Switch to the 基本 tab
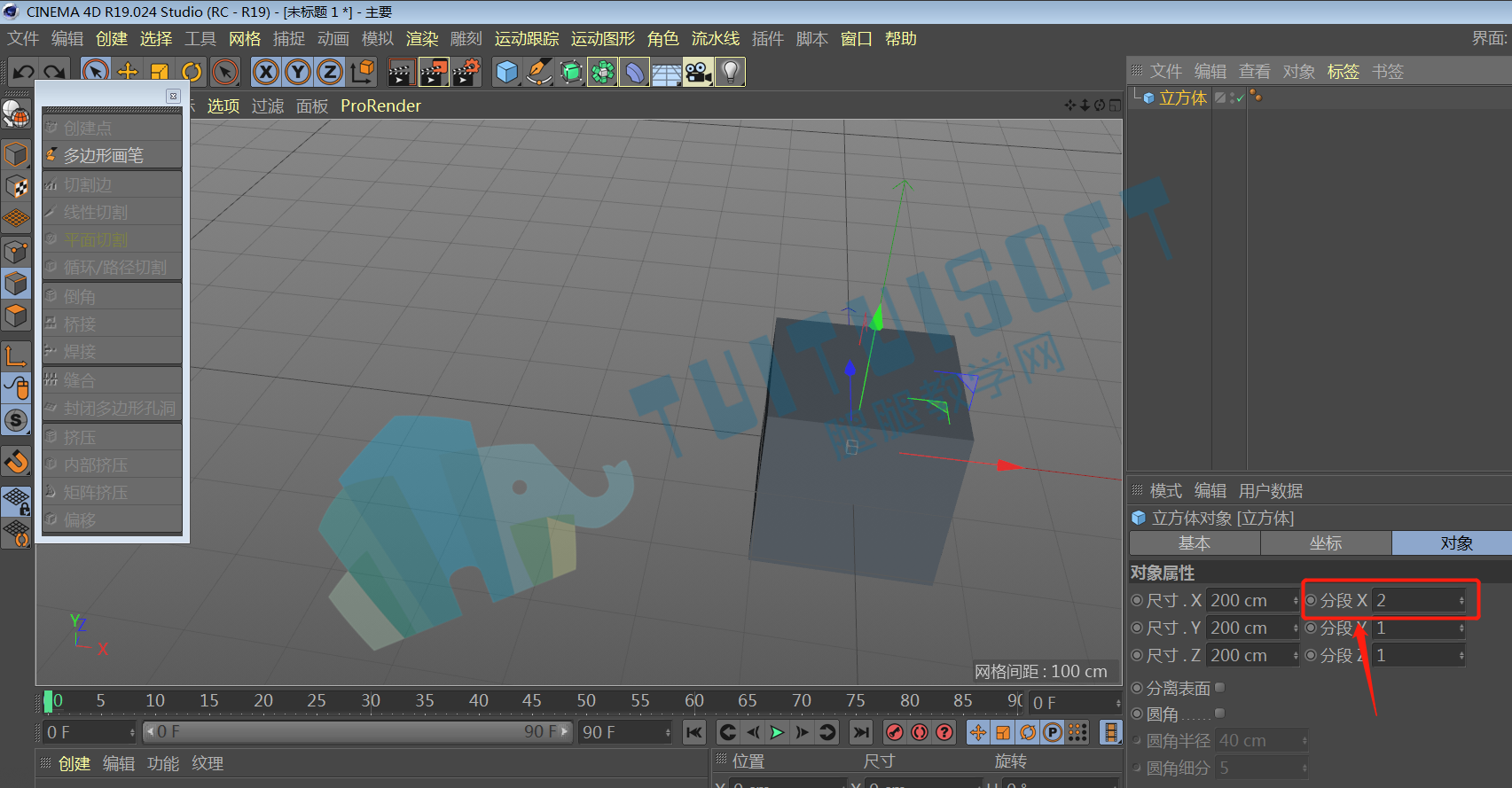This screenshot has width=1512, height=788. coord(1195,543)
